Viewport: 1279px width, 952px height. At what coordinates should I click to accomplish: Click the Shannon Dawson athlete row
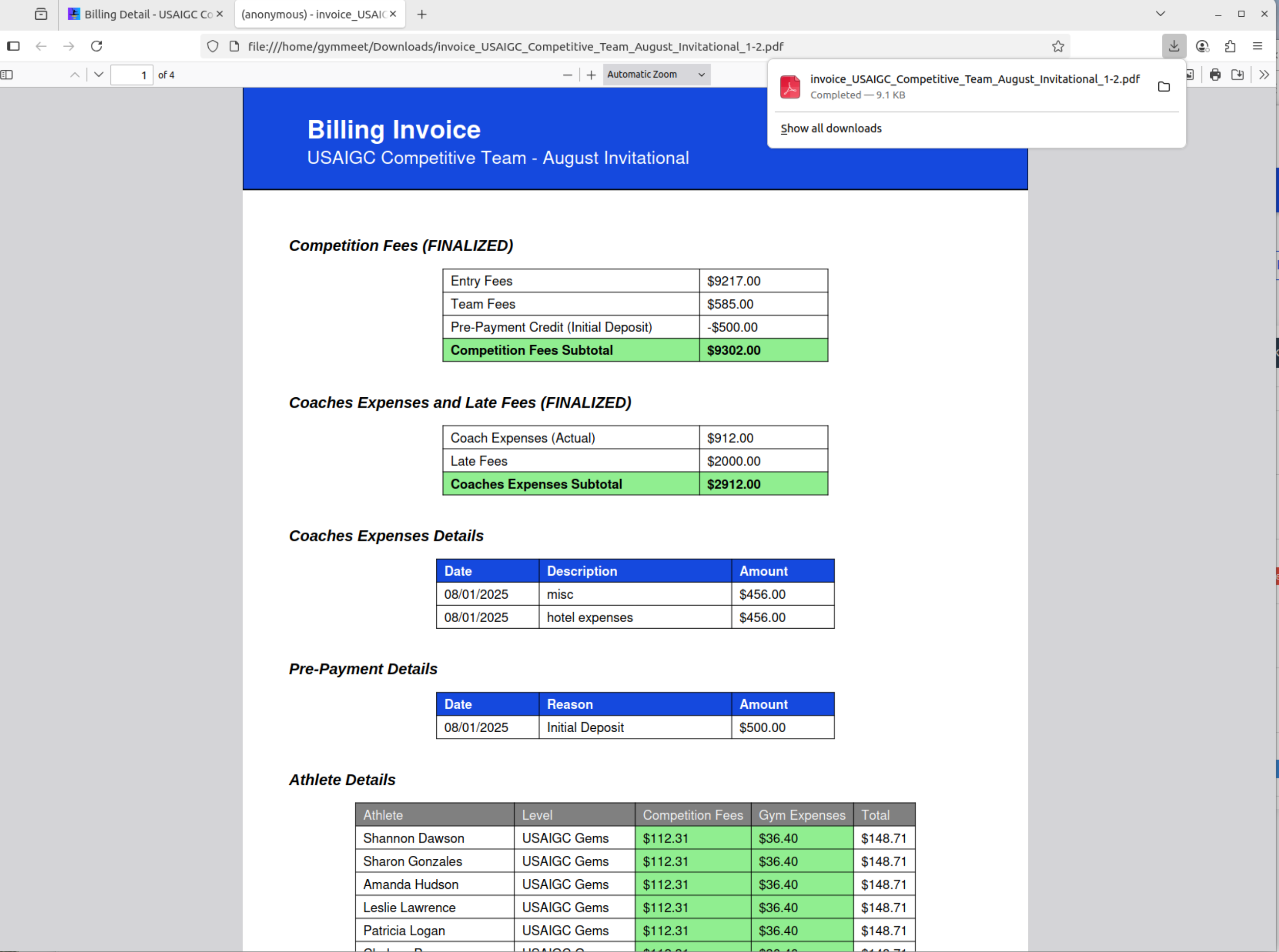point(635,838)
